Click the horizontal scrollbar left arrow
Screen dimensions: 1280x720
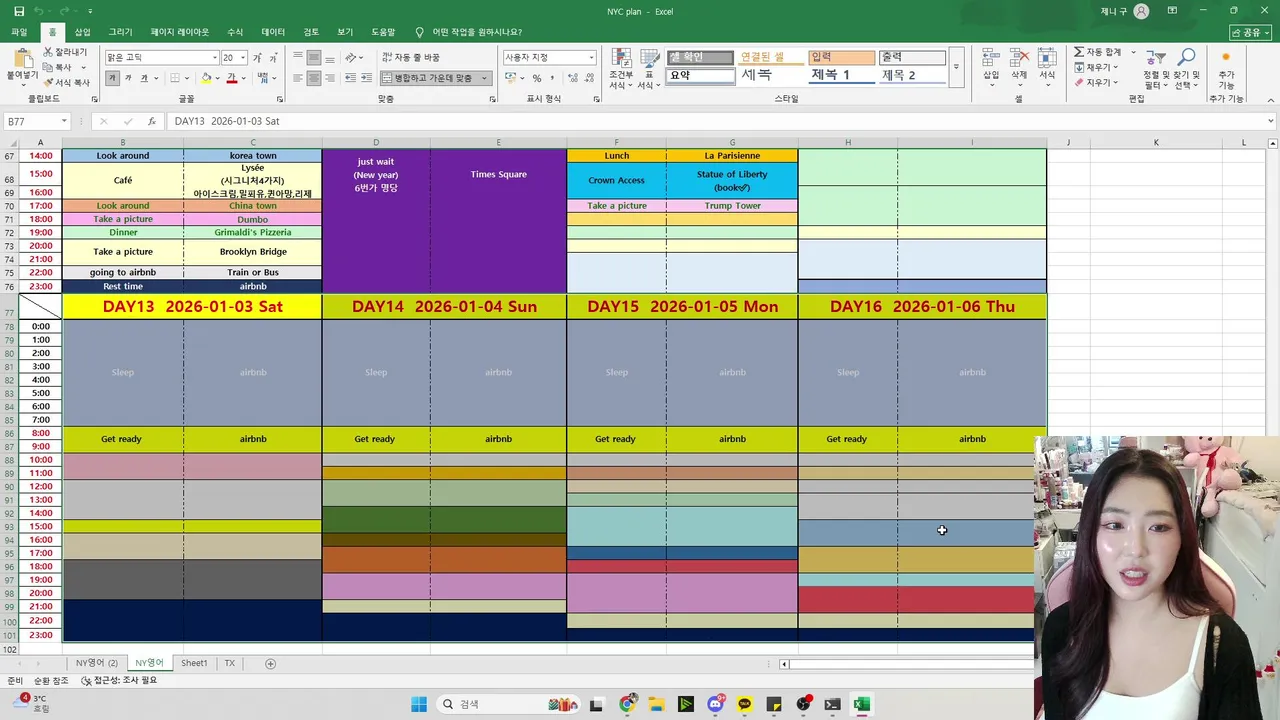click(x=784, y=664)
